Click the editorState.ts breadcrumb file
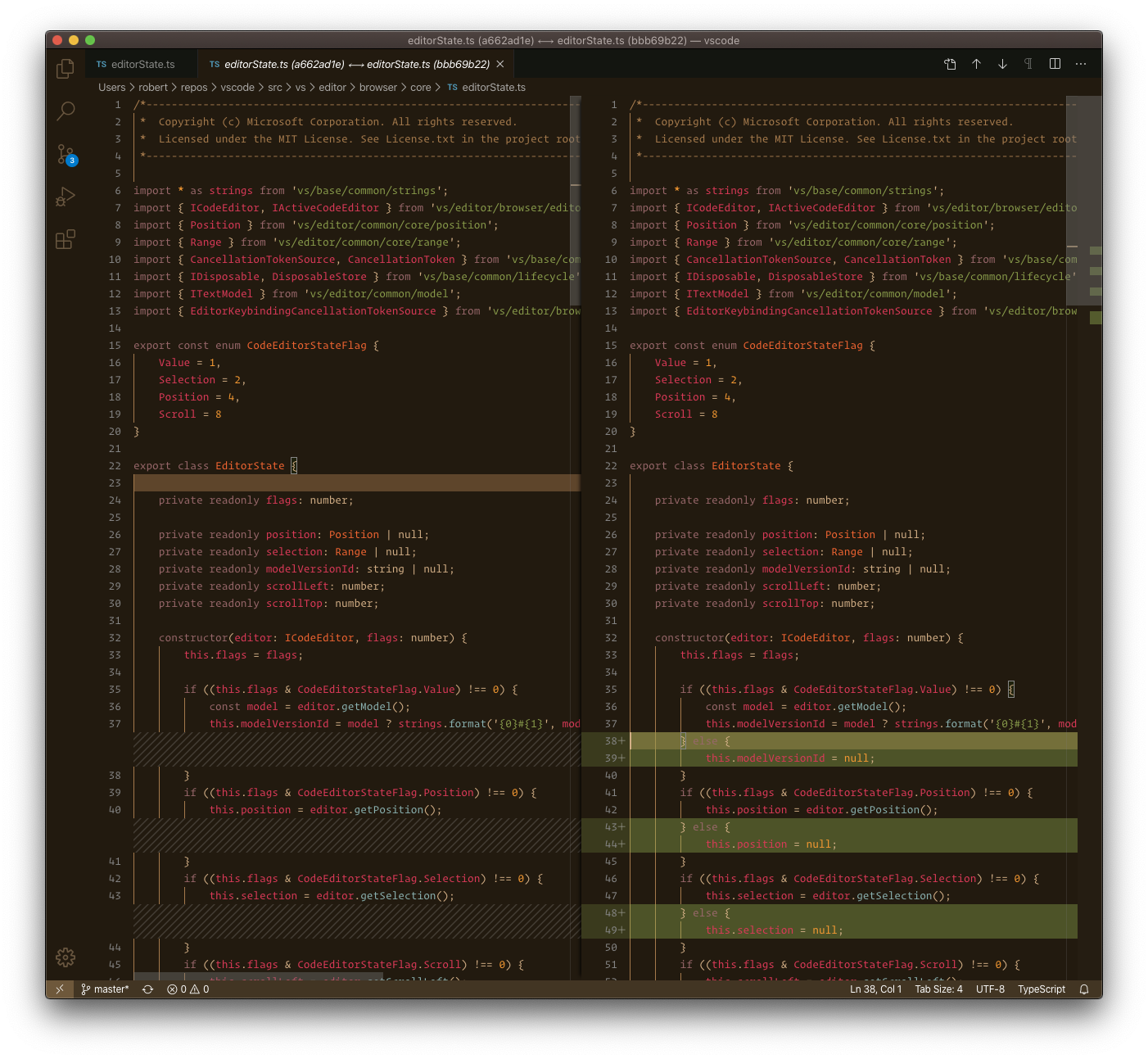This screenshot has width=1148, height=1059. click(x=486, y=87)
